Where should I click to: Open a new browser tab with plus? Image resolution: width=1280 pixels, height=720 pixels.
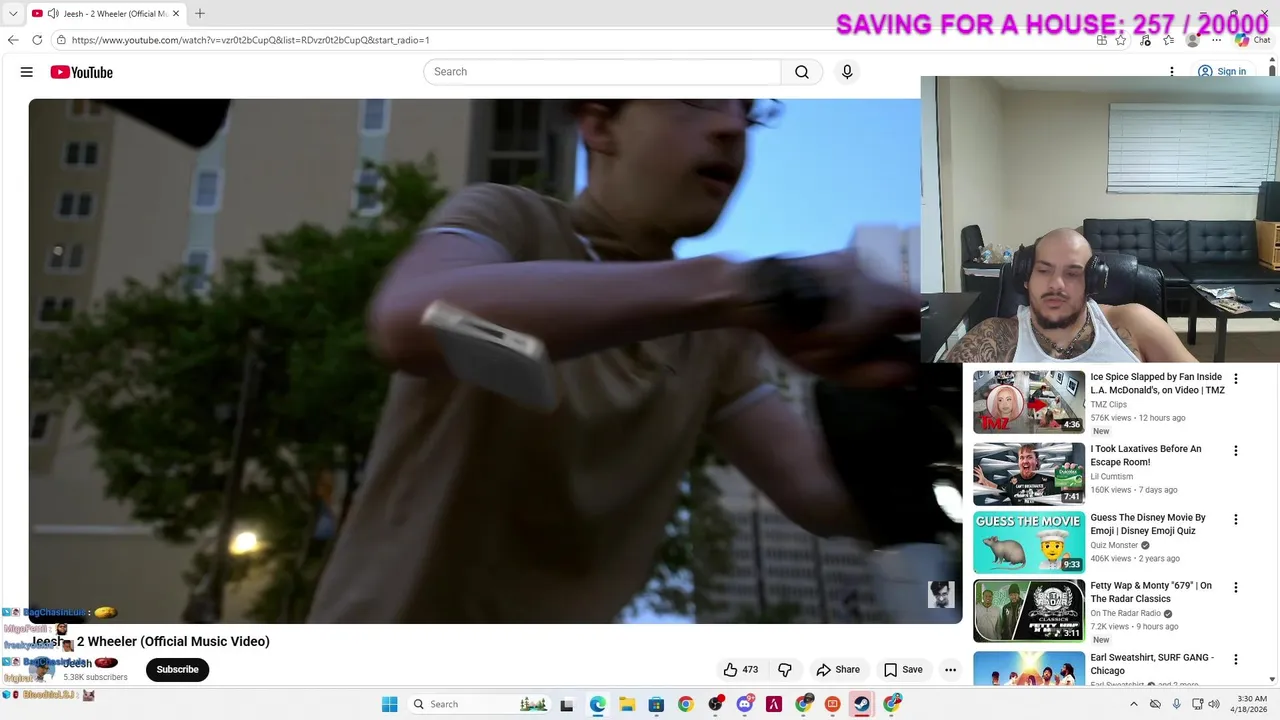(x=200, y=13)
